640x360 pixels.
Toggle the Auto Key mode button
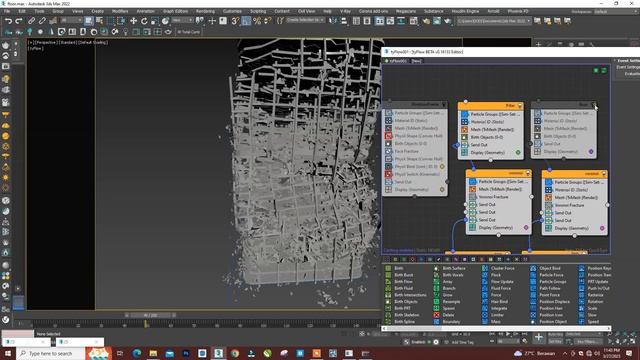pos(555,334)
